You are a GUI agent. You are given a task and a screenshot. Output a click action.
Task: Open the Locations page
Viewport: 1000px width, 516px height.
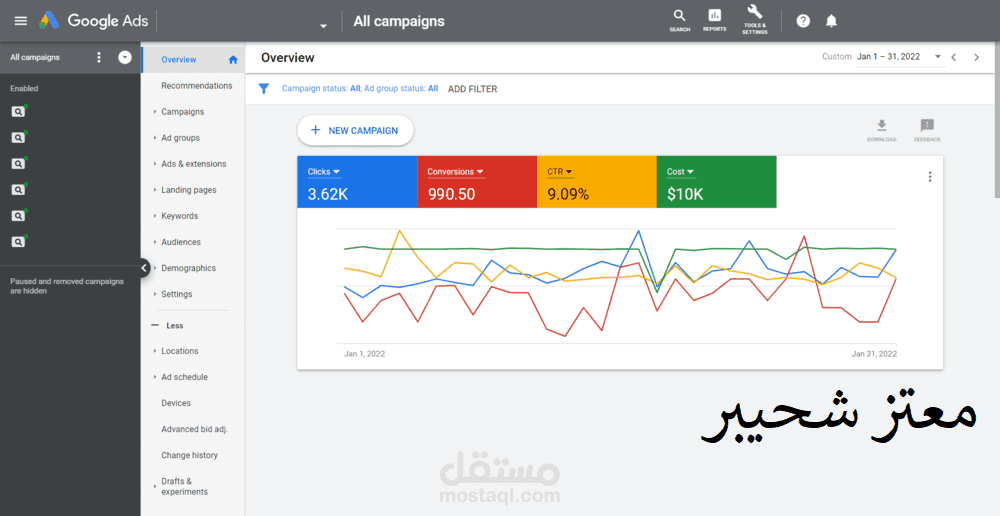pos(179,351)
